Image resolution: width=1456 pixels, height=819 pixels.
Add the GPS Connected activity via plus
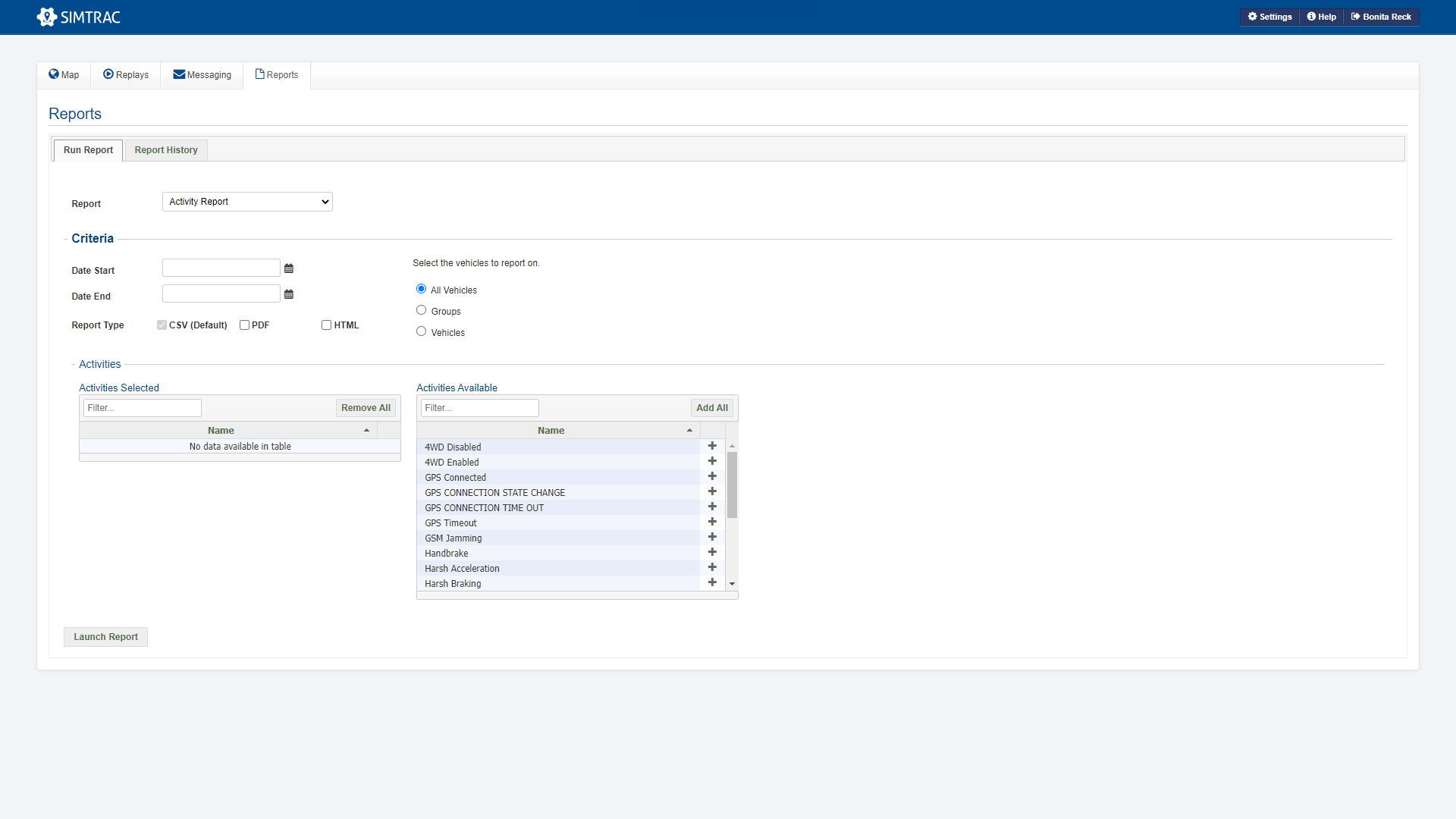(712, 476)
